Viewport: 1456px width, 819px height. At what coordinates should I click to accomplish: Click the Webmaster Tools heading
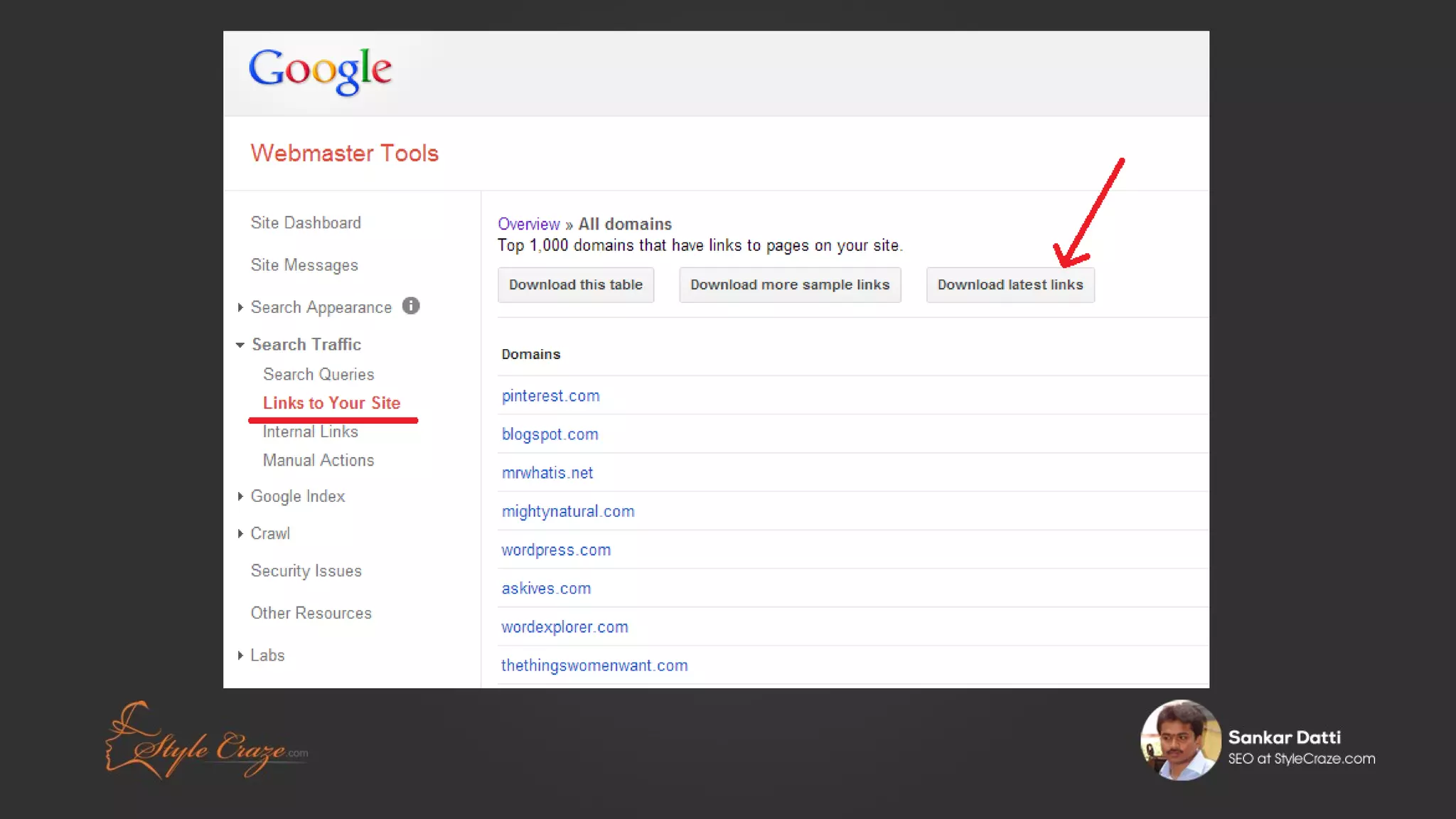pyautogui.click(x=344, y=153)
